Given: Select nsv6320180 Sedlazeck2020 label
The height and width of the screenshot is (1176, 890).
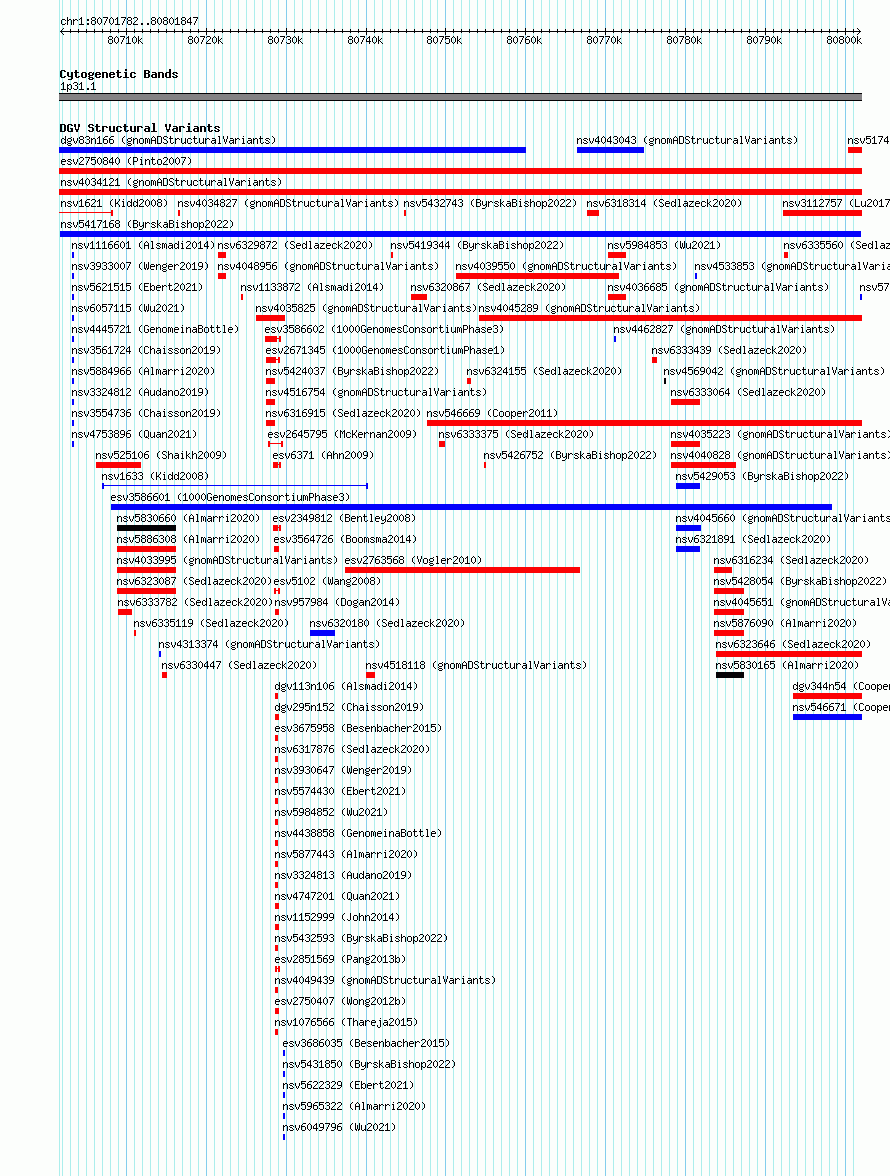Looking at the screenshot, I should point(387,623).
